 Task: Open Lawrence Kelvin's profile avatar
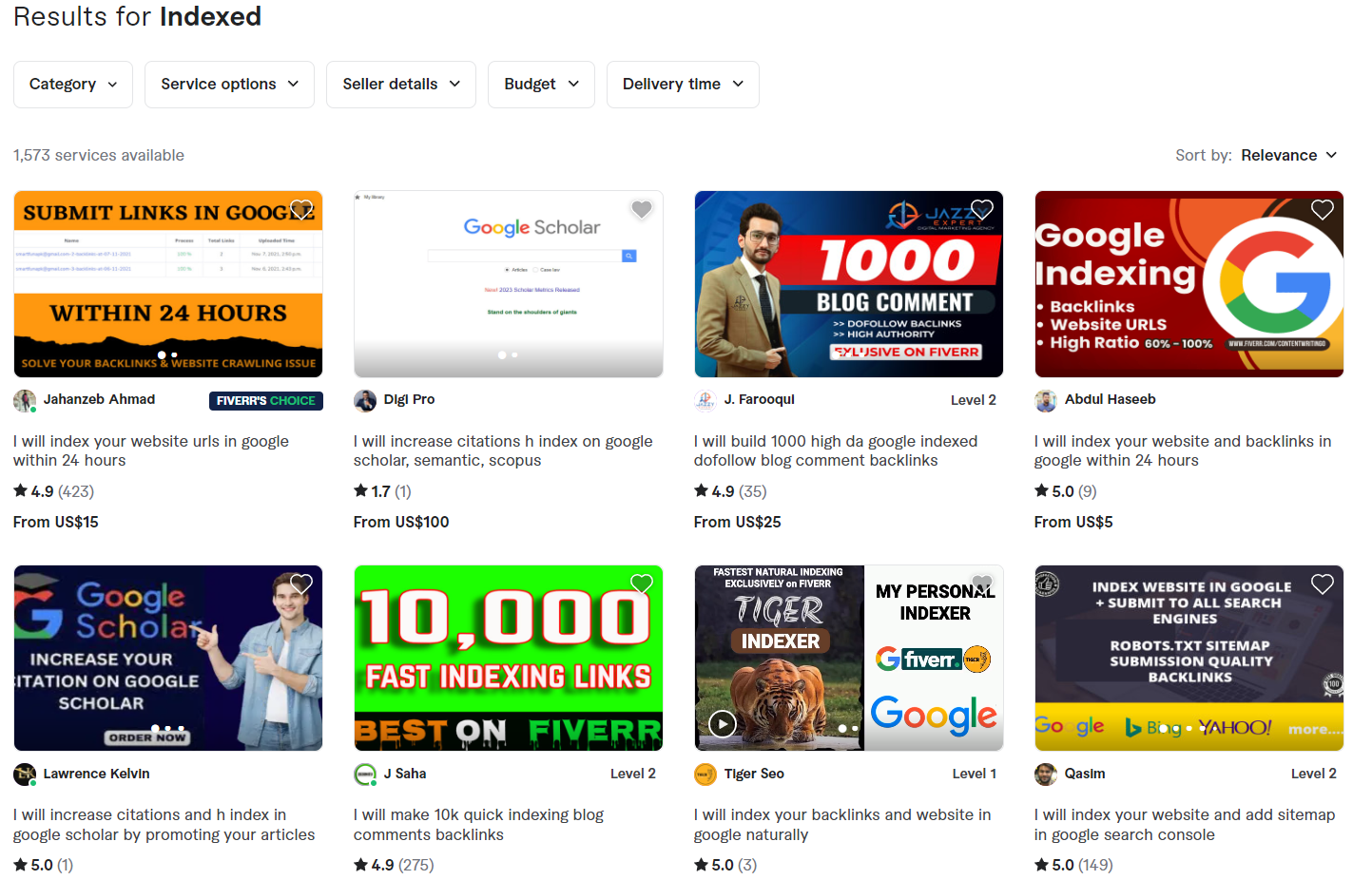(25, 775)
